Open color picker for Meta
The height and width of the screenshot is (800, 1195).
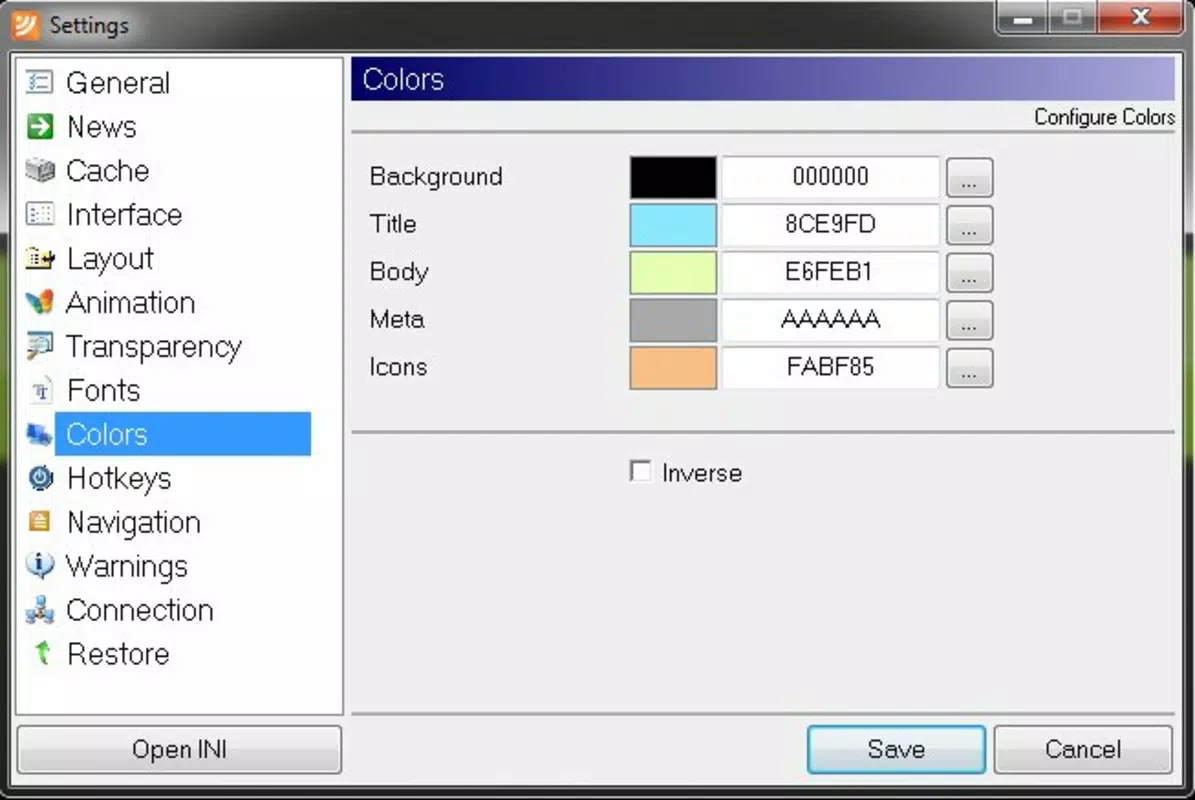tap(969, 321)
